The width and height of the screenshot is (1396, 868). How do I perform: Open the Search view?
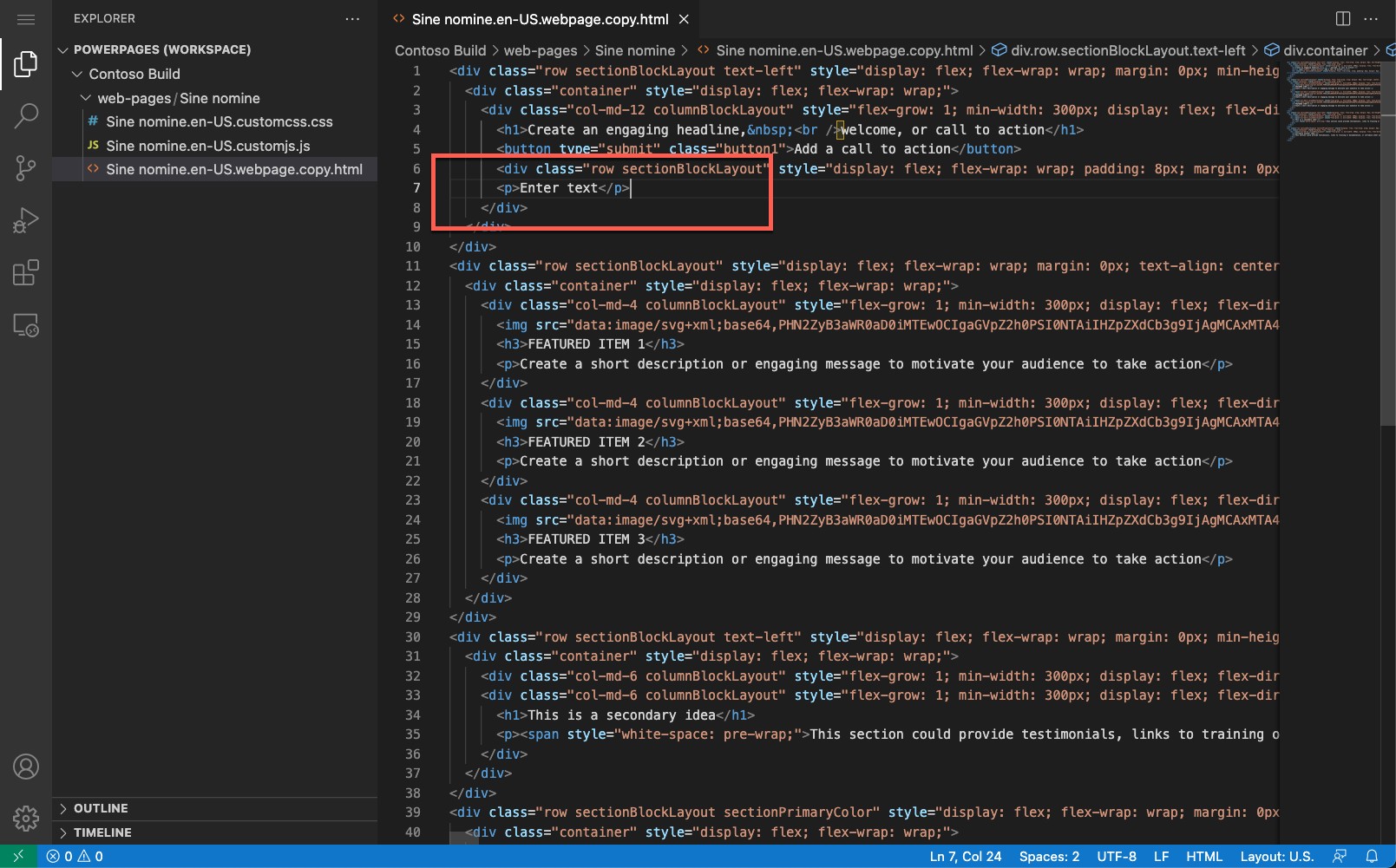[26, 115]
